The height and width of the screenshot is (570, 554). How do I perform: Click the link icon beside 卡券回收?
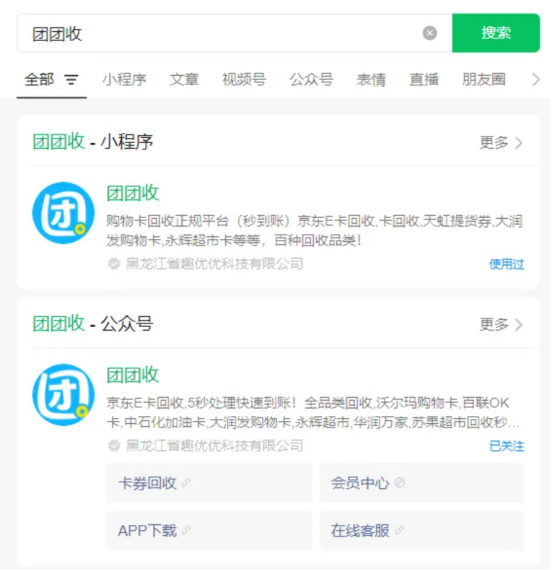coord(186,483)
